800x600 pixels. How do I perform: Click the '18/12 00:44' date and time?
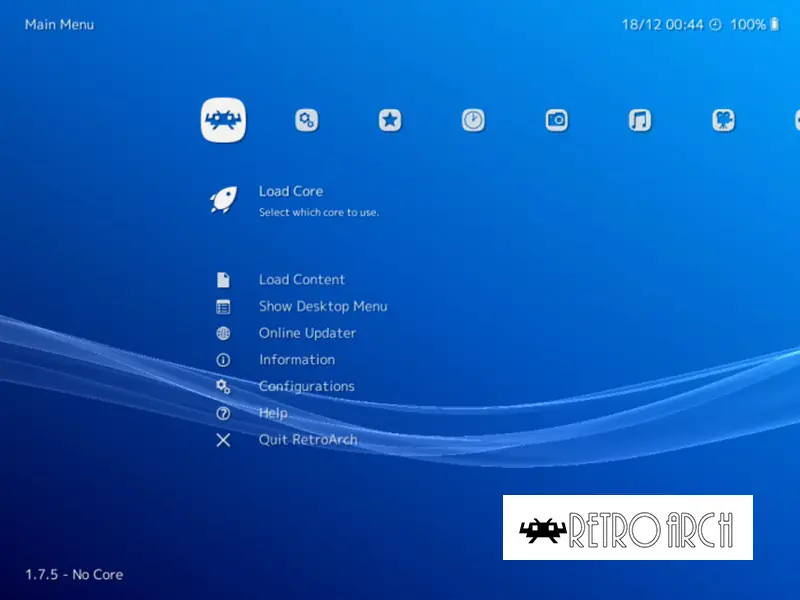pos(662,24)
